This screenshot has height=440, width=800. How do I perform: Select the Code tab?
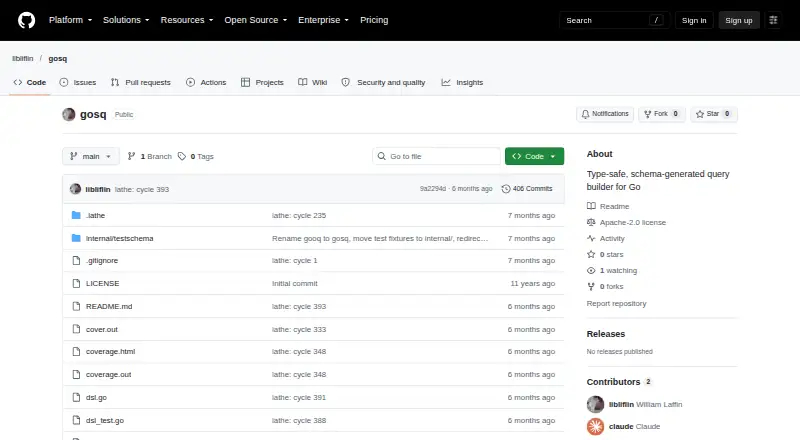click(30, 82)
